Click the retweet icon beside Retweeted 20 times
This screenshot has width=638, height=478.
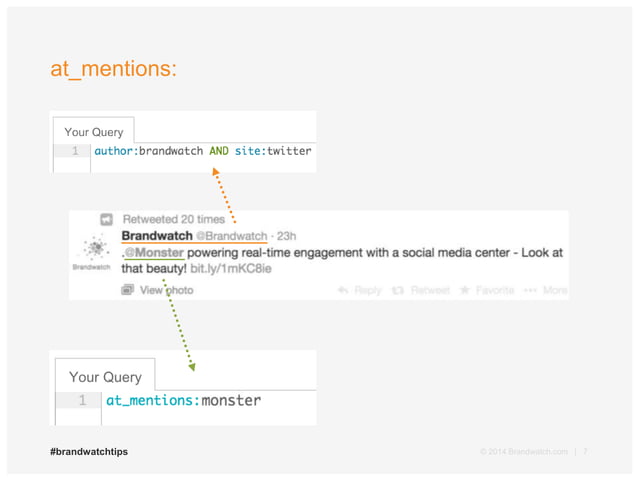tap(106, 220)
